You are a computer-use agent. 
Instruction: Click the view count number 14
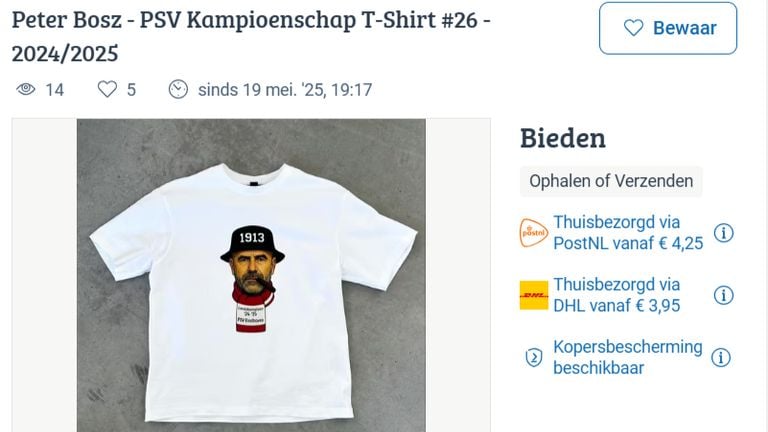(55, 90)
